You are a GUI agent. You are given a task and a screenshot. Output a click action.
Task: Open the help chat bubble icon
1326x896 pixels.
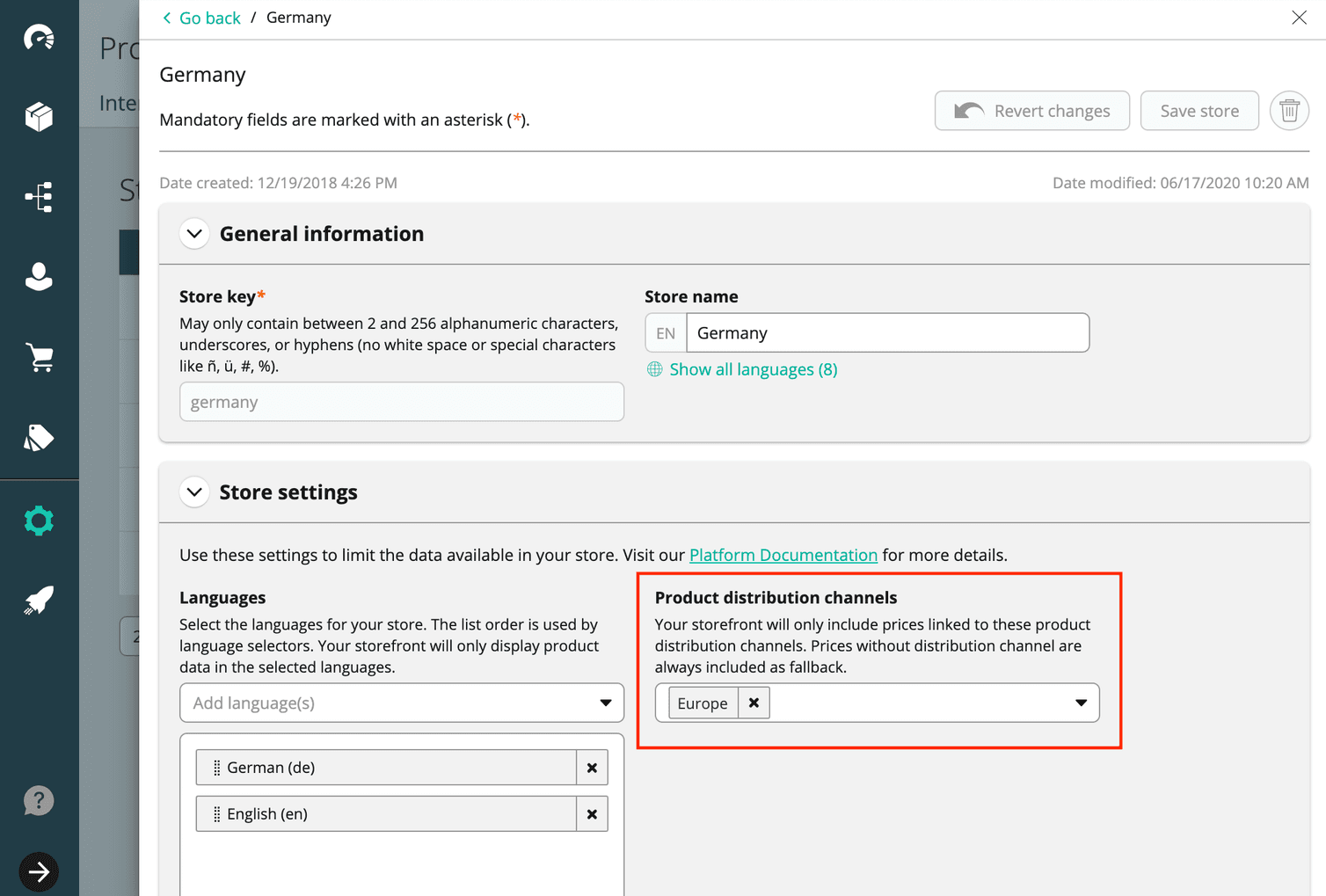[39, 800]
